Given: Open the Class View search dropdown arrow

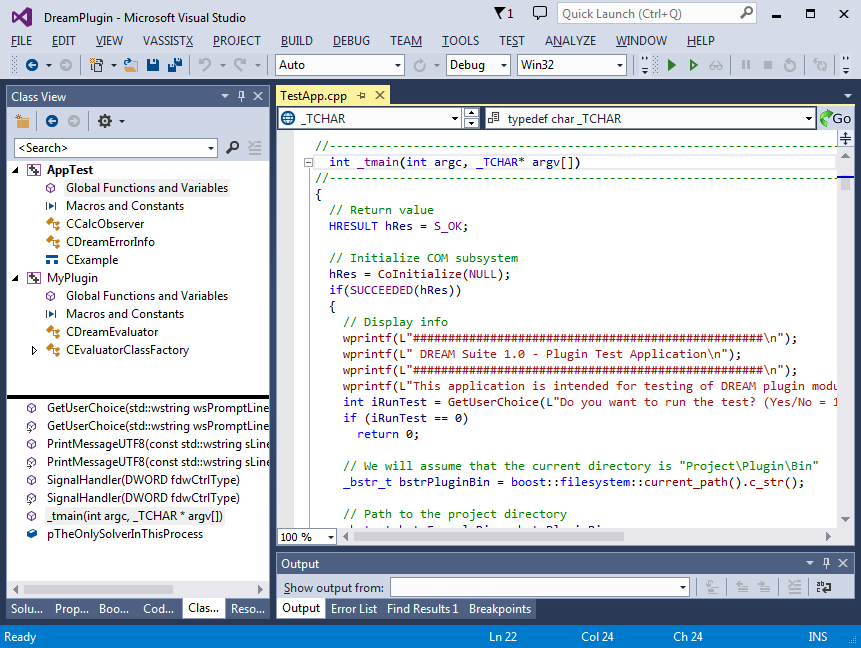Looking at the screenshot, I should (x=211, y=148).
